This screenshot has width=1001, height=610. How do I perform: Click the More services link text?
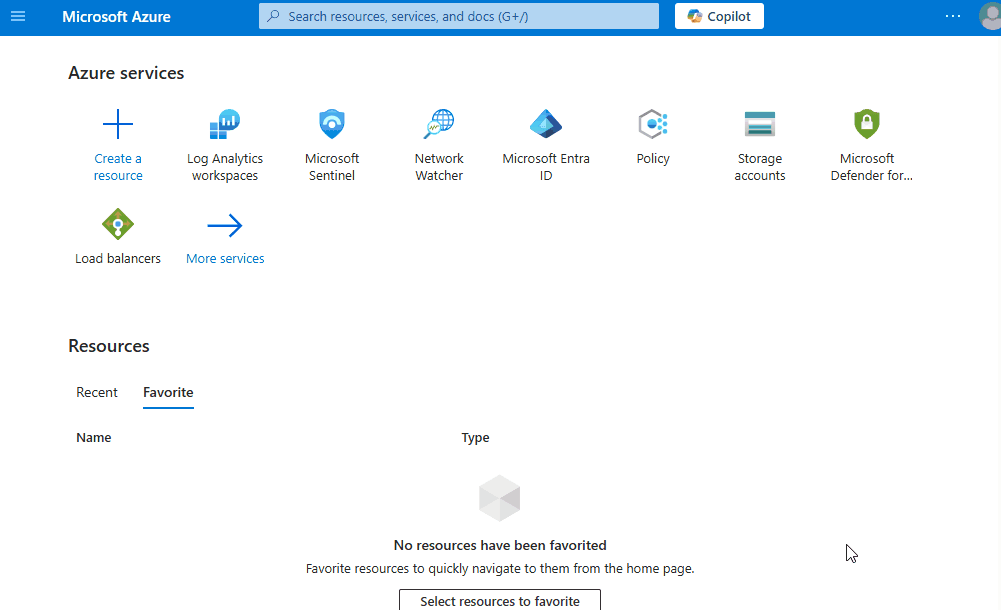click(x=225, y=258)
